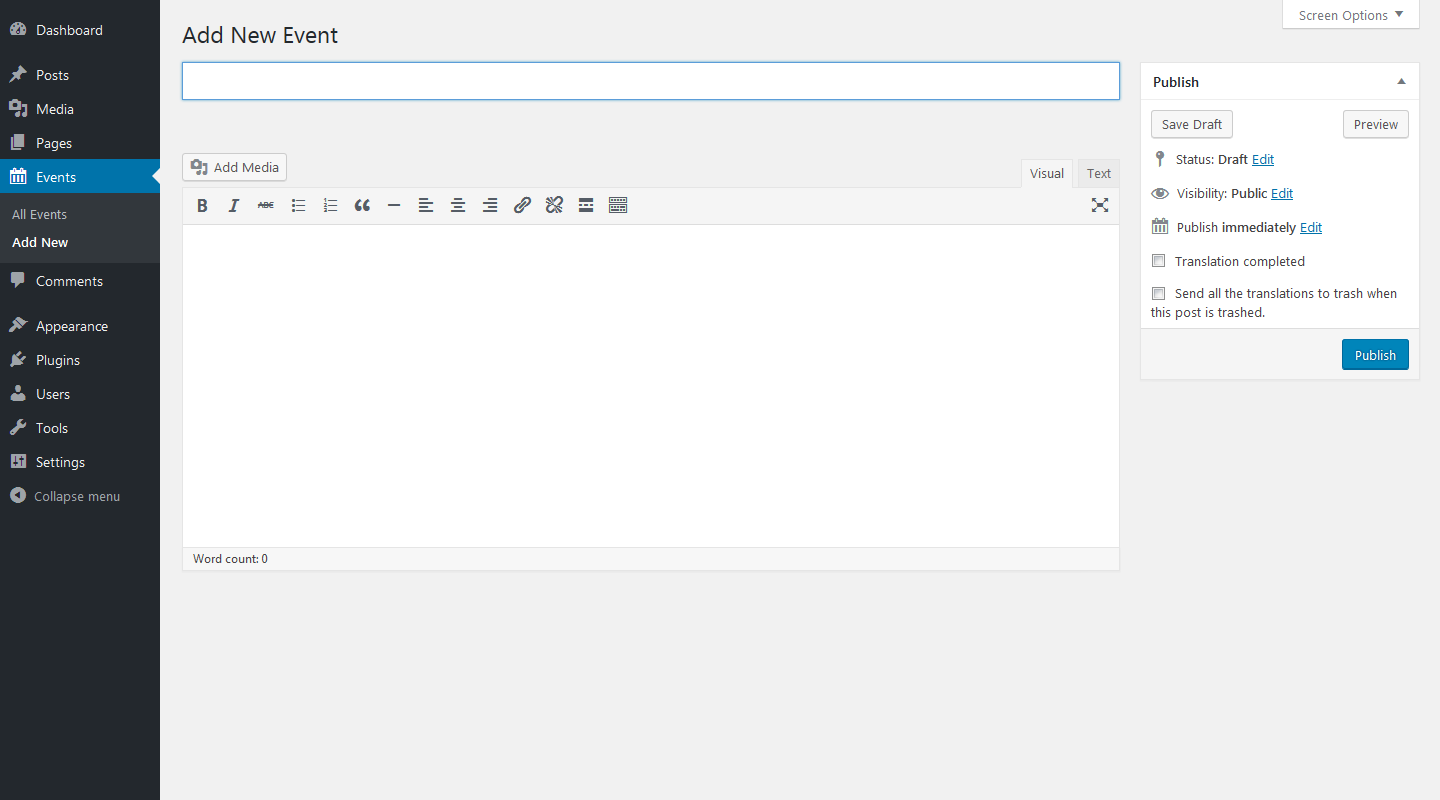Show the kitchen sink toolbar toggle
Screen dimensions: 1440x800
click(618, 205)
